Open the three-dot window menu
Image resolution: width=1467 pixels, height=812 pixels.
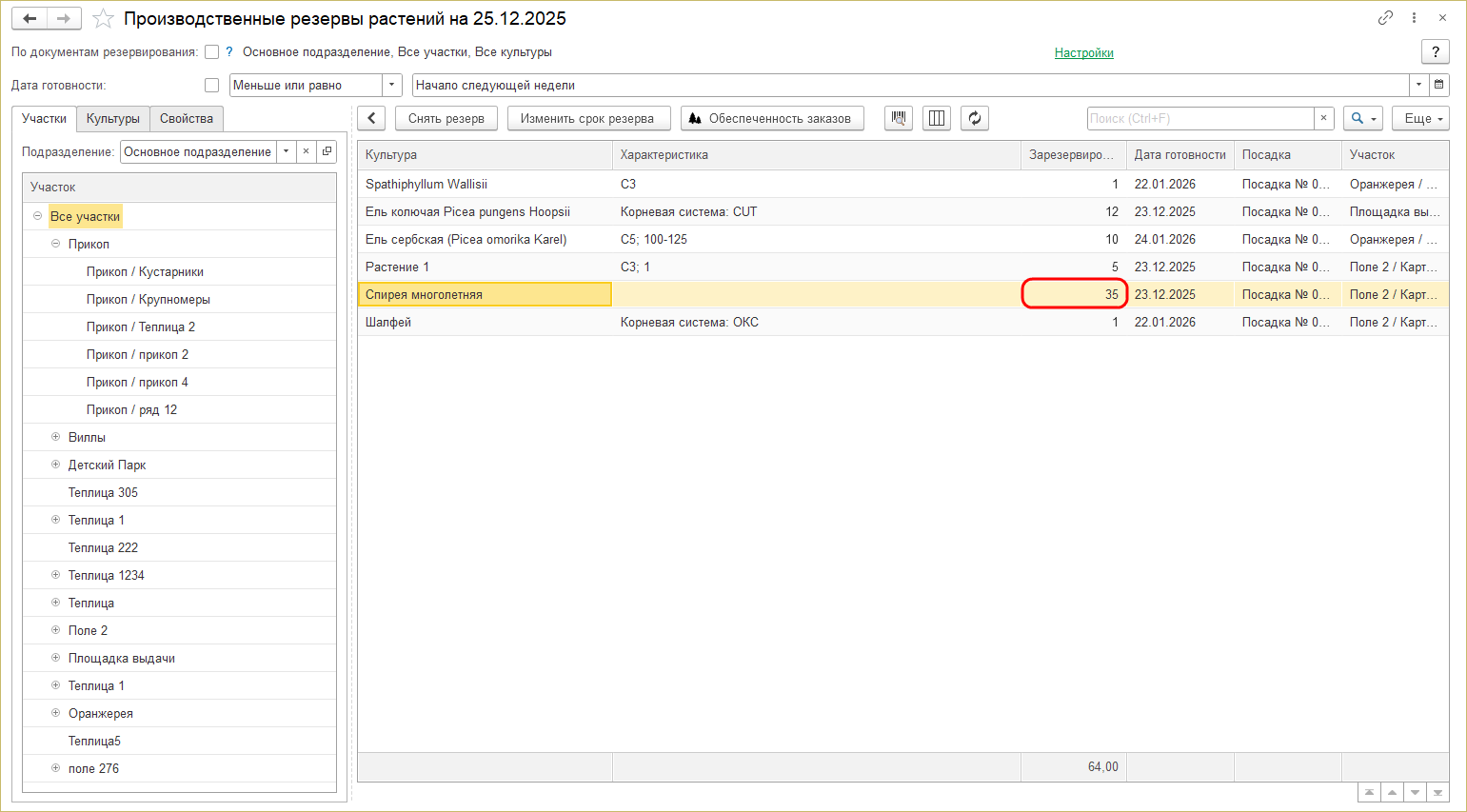click(x=1415, y=18)
